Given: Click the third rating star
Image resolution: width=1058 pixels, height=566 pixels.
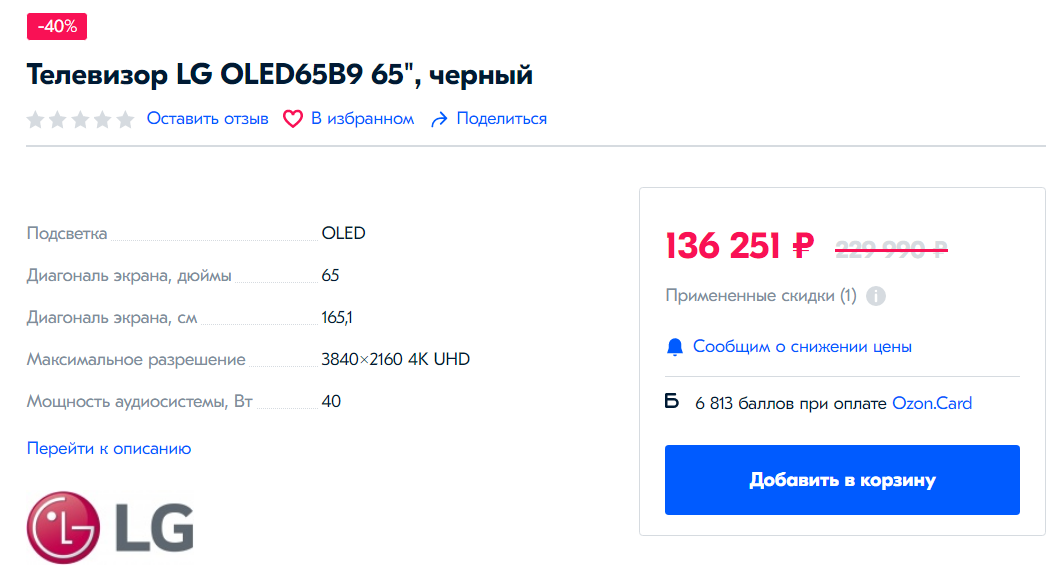Looking at the screenshot, I should (80, 120).
